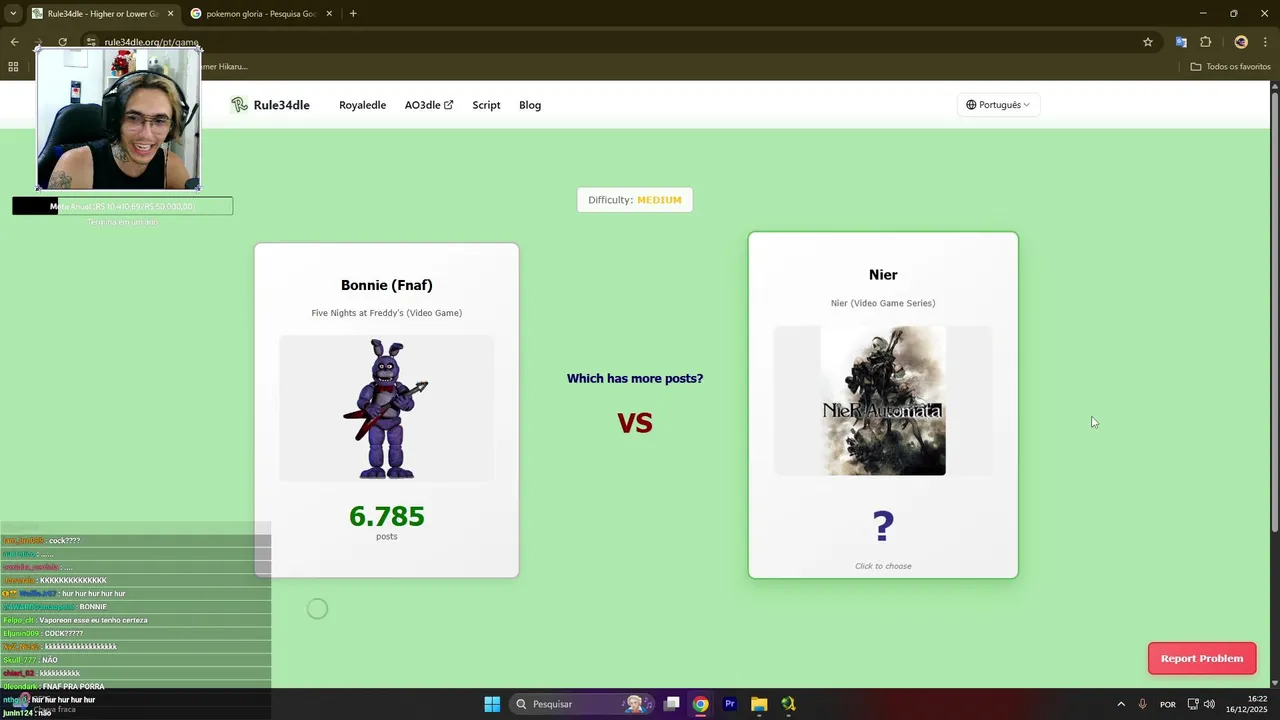Click the Bonnie character image
Viewport: 1280px width, 720px height.
[x=386, y=408]
